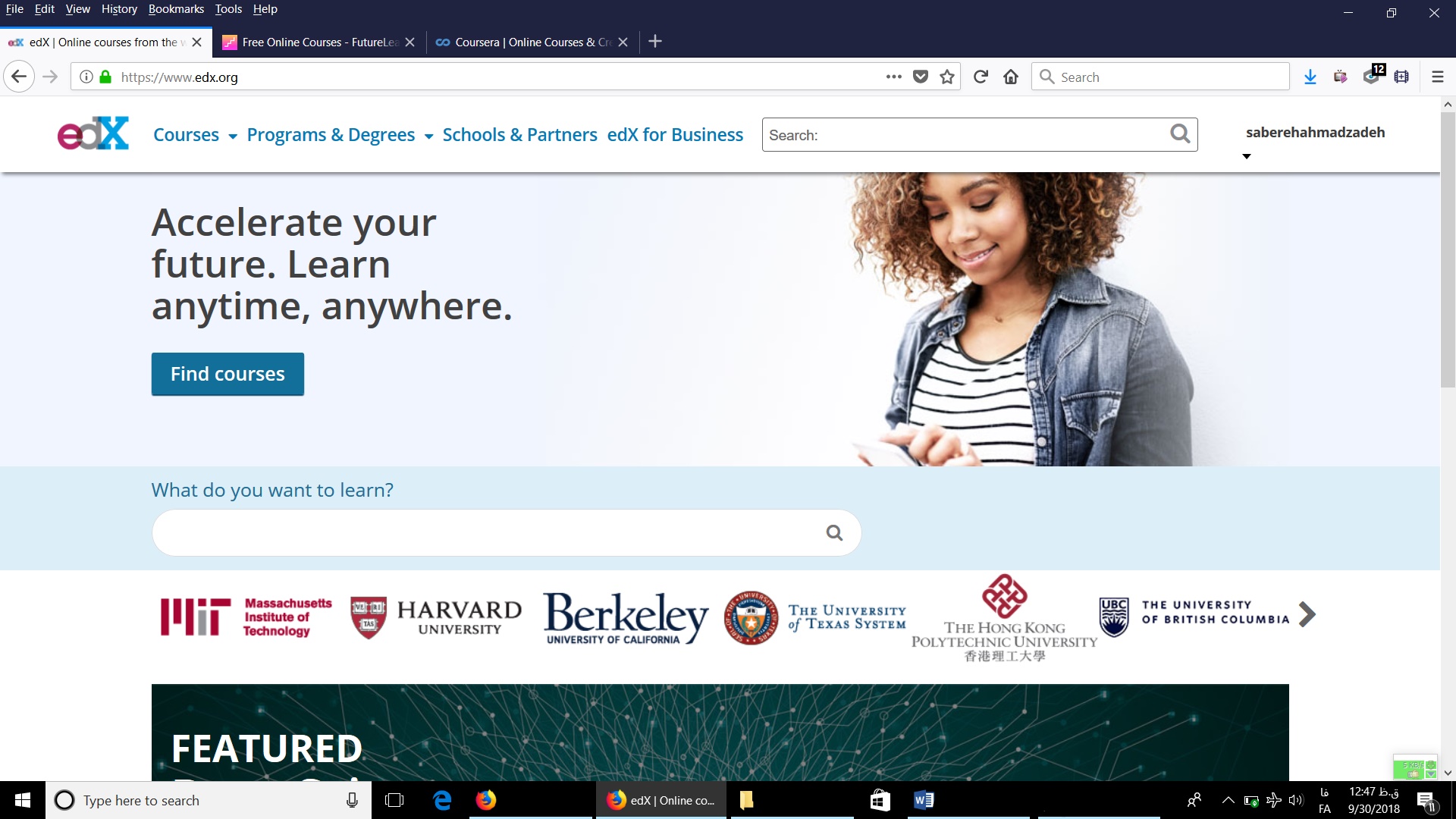
Task: Switch to the FutureLearn Free Online Courses tab
Action: pos(318,42)
